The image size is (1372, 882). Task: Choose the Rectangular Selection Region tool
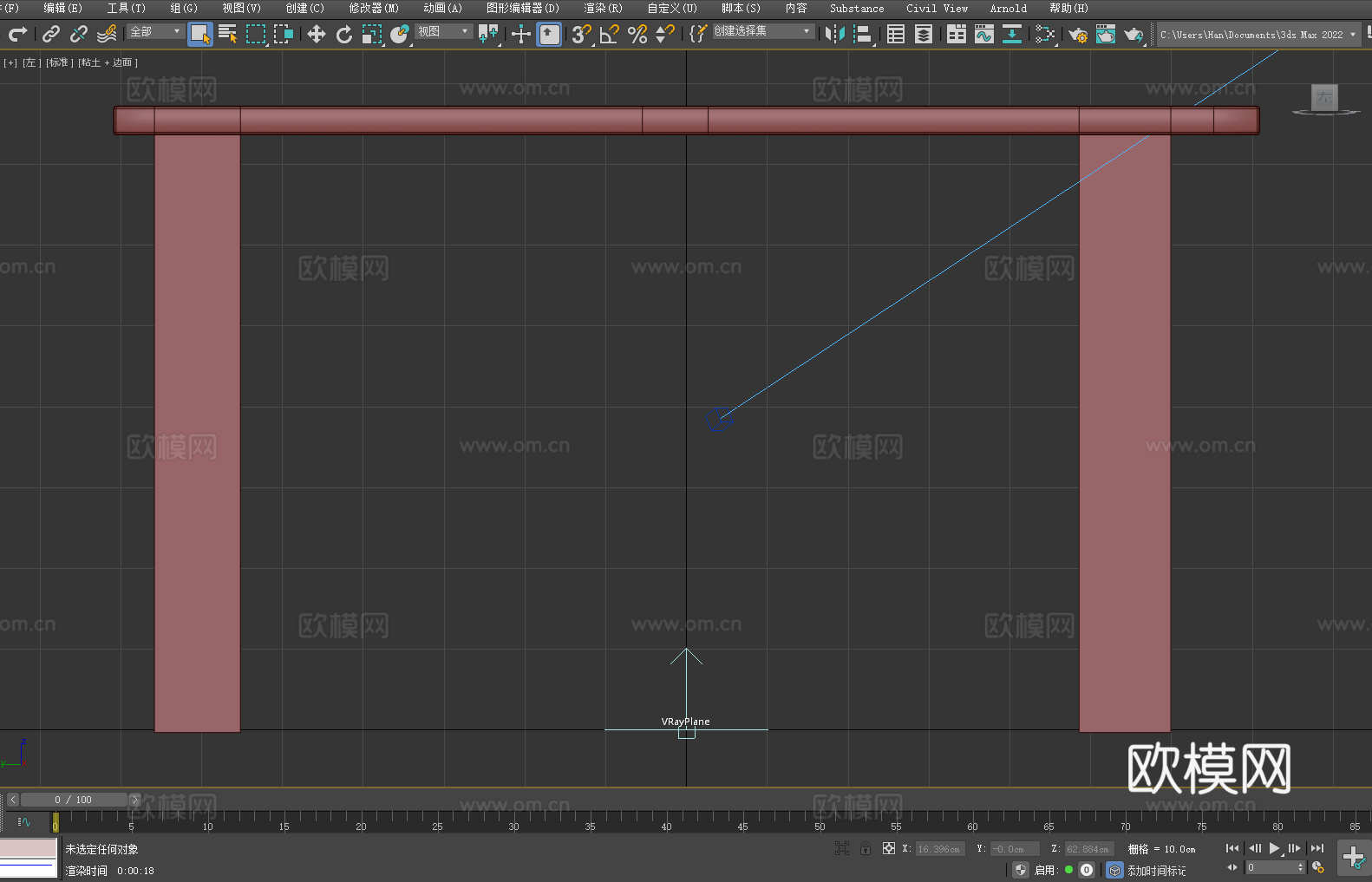[256, 34]
